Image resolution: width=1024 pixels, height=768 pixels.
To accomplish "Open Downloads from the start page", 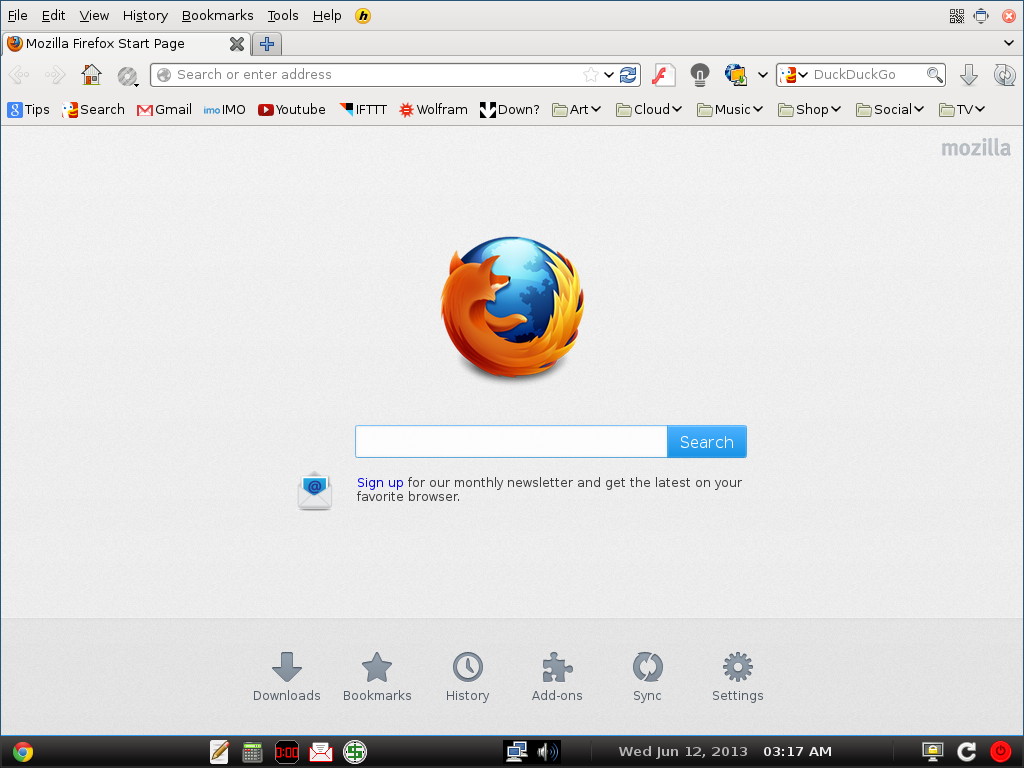I will [x=287, y=677].
